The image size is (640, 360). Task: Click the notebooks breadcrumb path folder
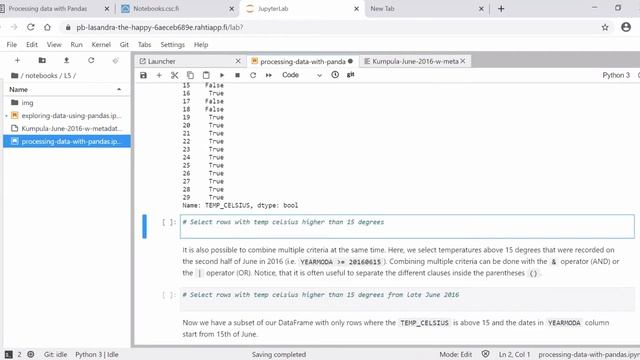41,76
